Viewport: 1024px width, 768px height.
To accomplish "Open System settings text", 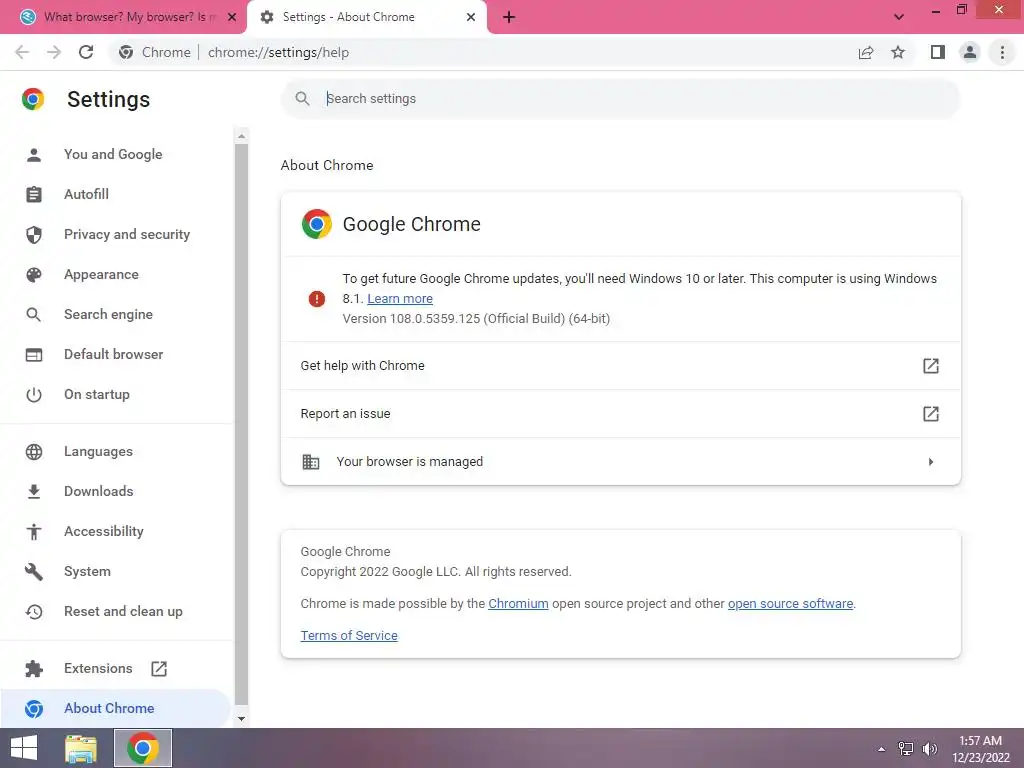I will (87, 571).
